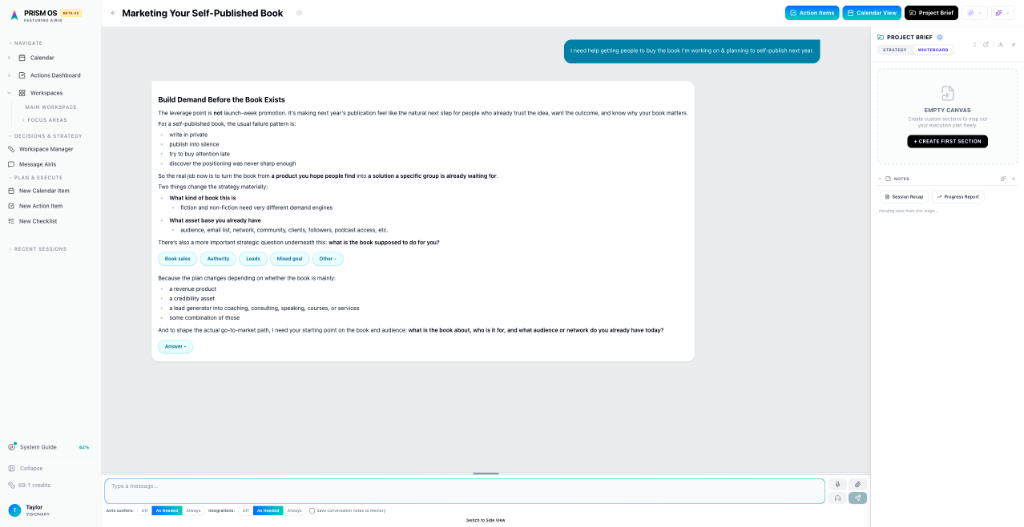Click the paperclip attachment icon
The width and height of the screenshot is (1024, 527).
point(857,485)
